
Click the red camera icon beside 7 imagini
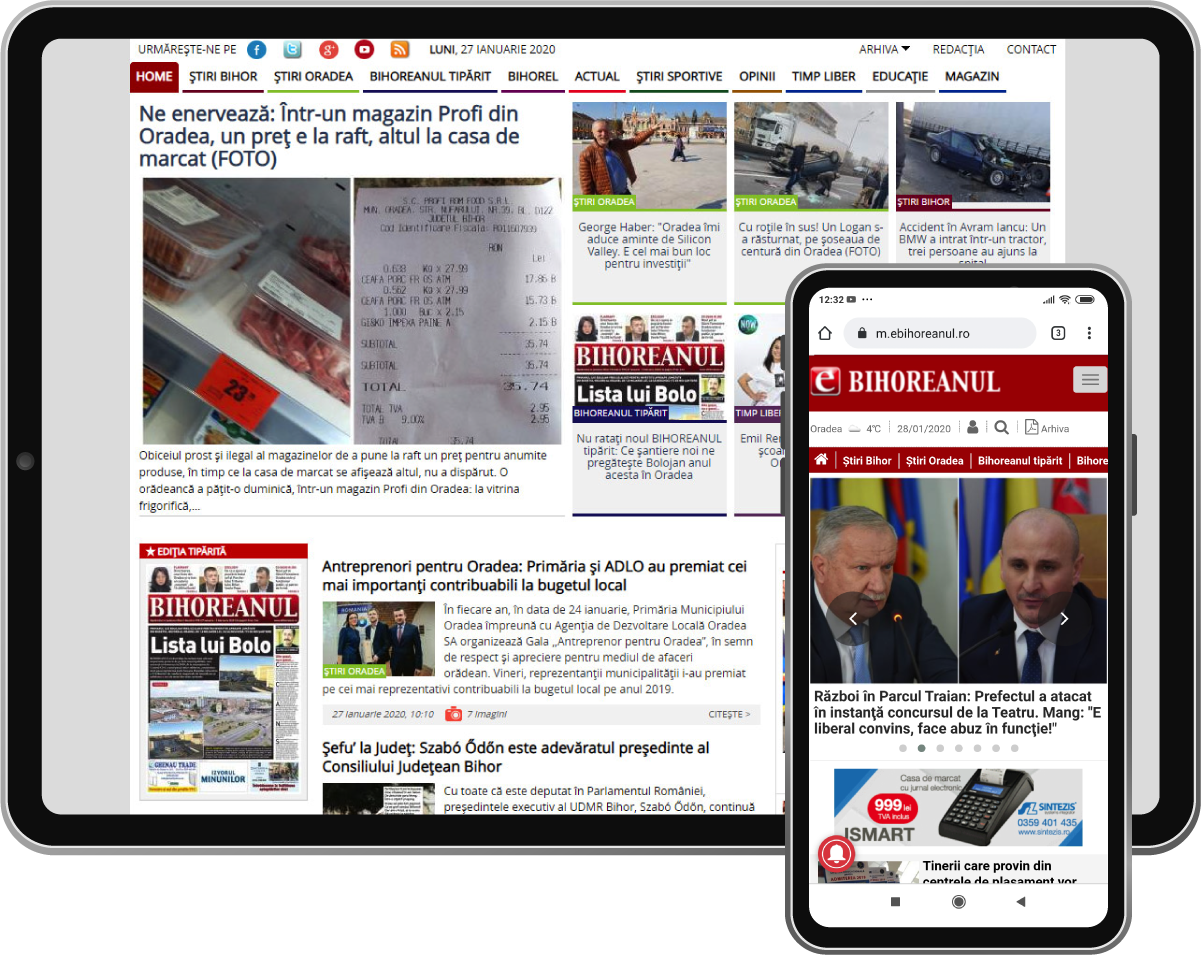[x=454, y=714]
